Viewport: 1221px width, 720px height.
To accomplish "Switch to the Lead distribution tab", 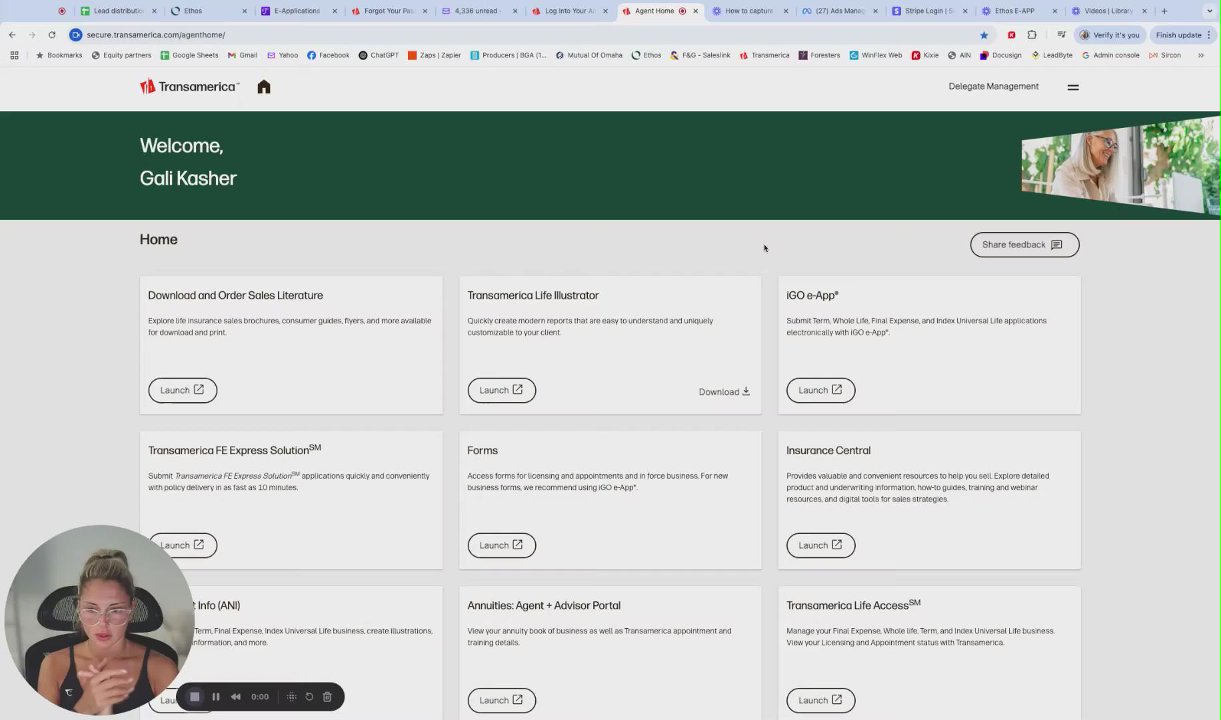I will coord(117,11).
